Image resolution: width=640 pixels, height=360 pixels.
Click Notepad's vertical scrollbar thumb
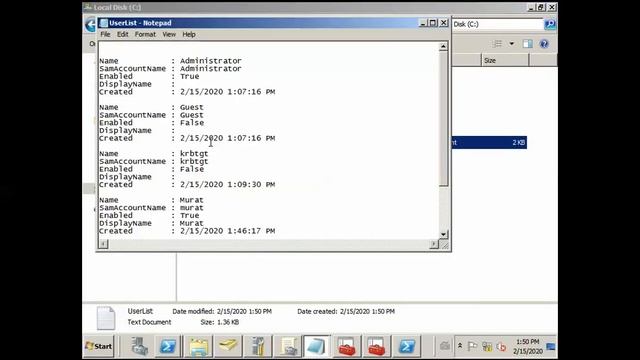[x=443, y=118]
